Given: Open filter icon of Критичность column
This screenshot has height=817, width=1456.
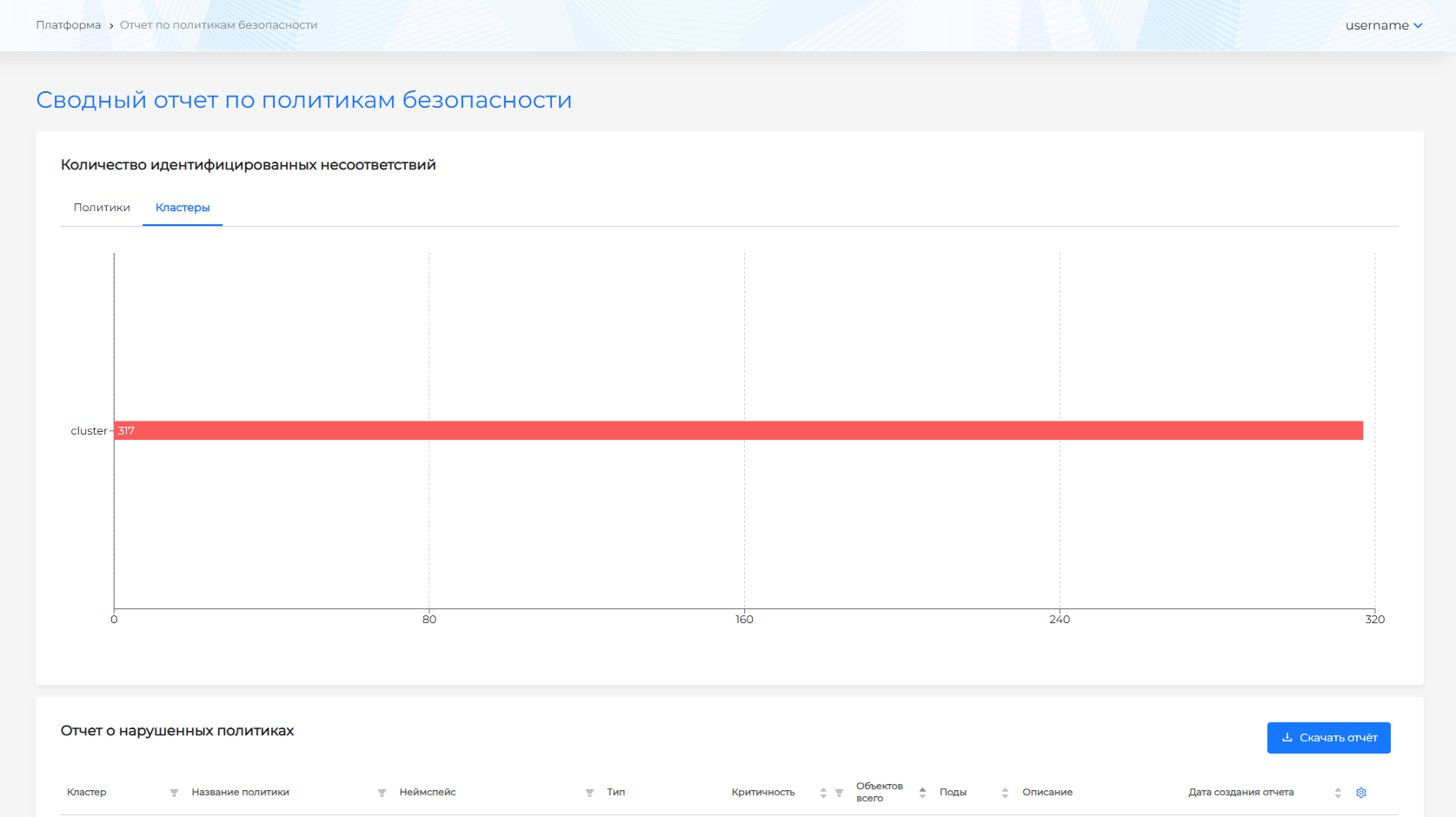Looking at the screenshot, I should coord(839,793).
